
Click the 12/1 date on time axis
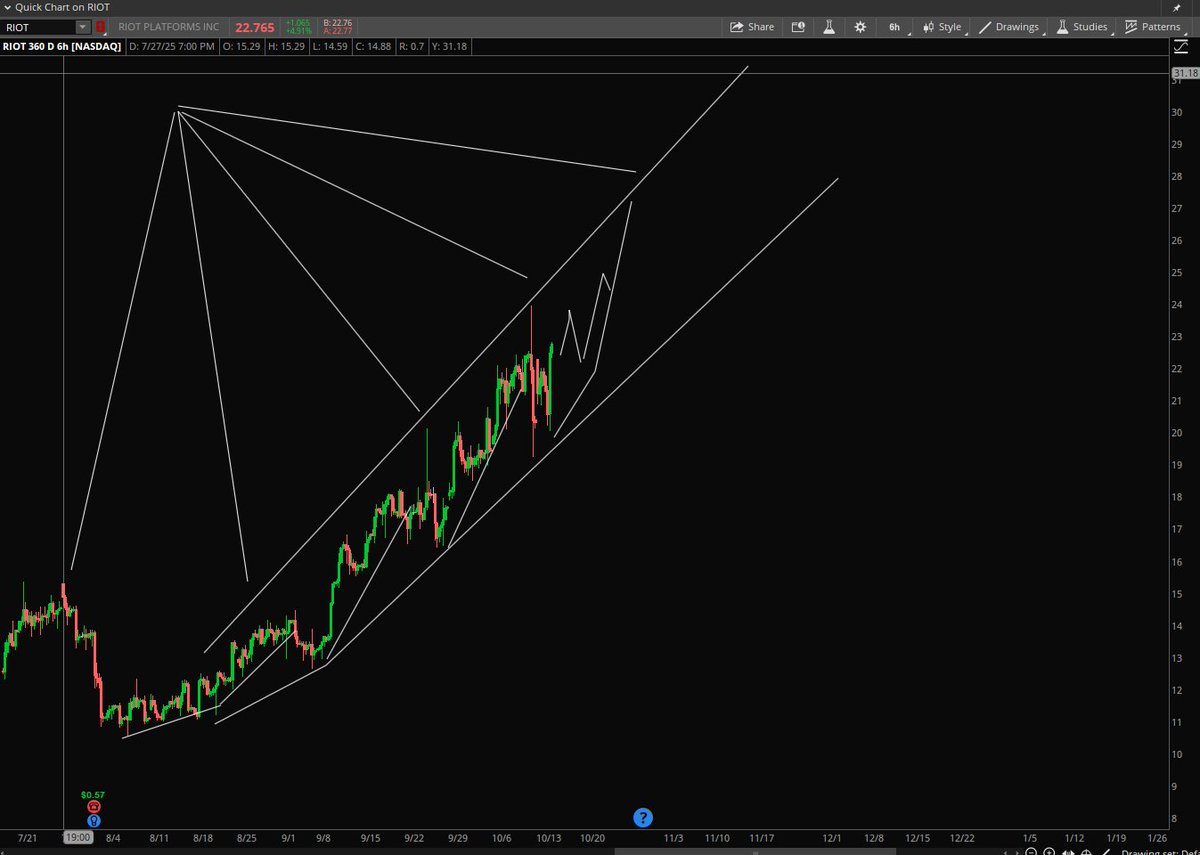832,837
